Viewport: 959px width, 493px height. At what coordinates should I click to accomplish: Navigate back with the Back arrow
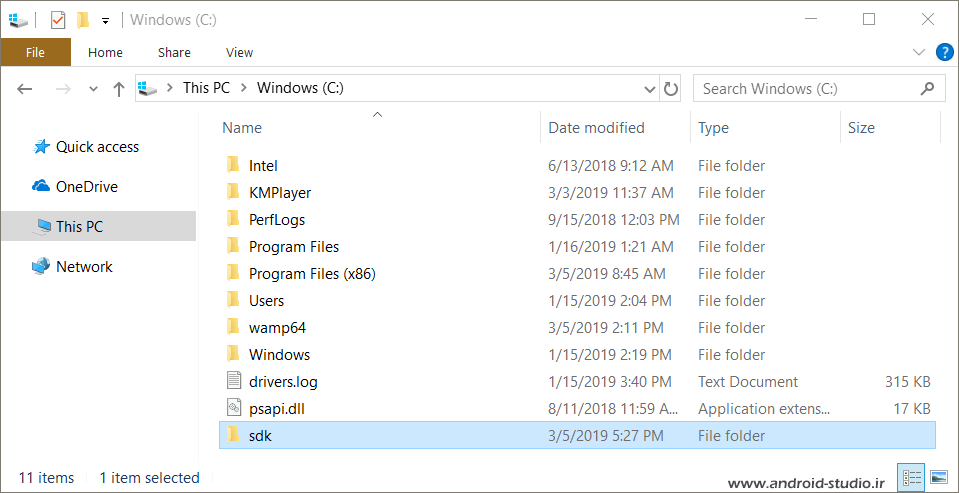(24, 89)
